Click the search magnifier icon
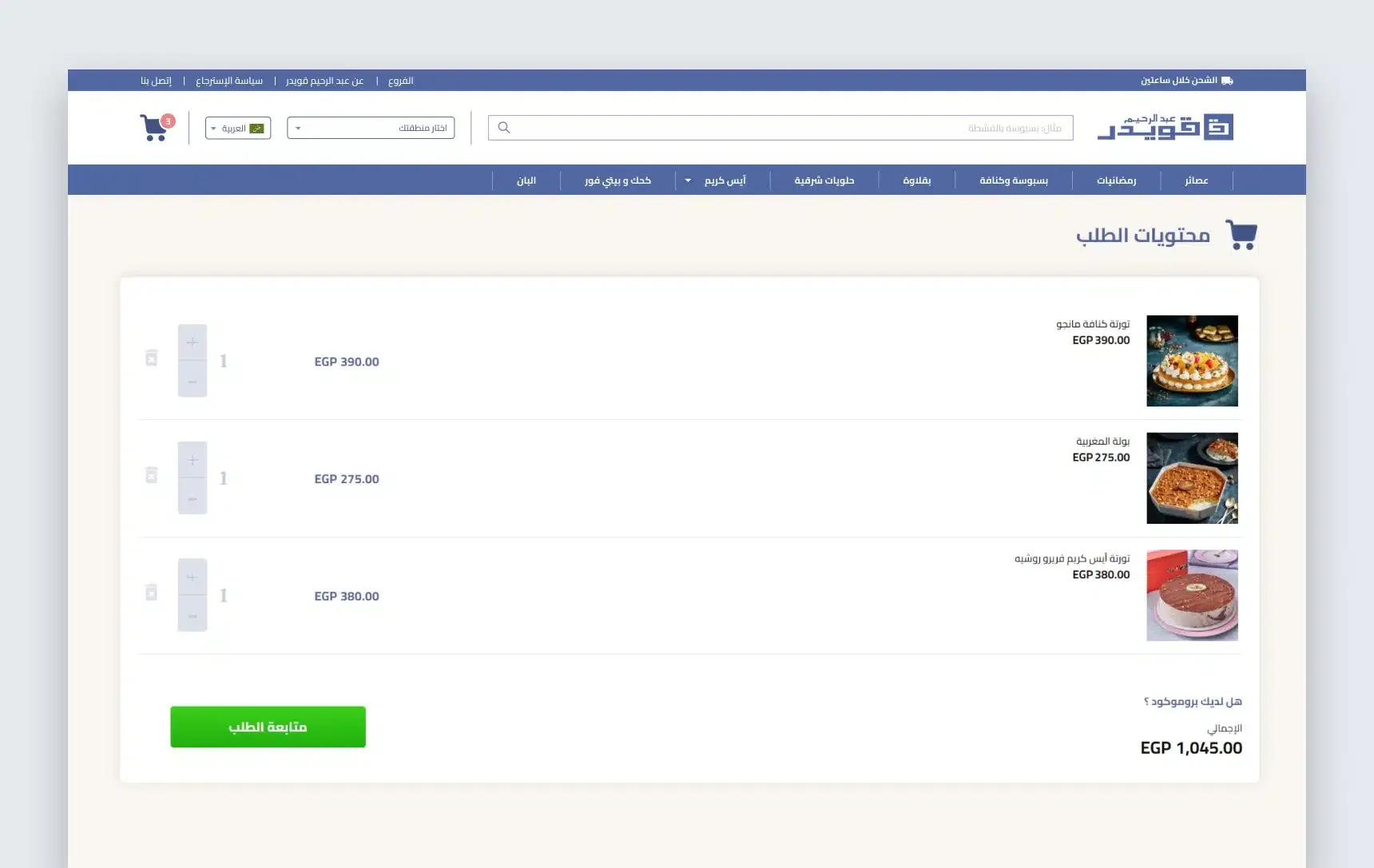 click(x=504, y=128)
